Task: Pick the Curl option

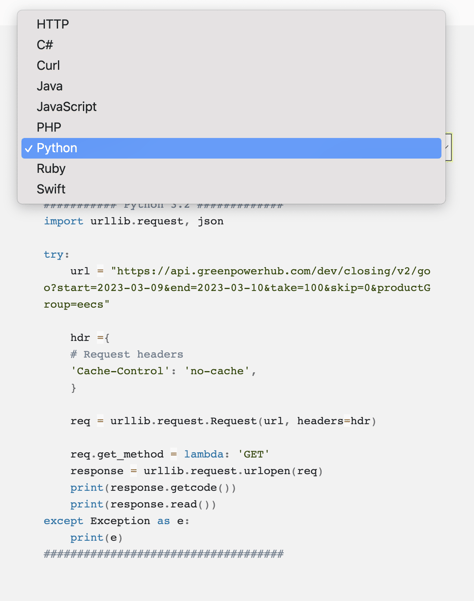Action: tap(231, 66)
